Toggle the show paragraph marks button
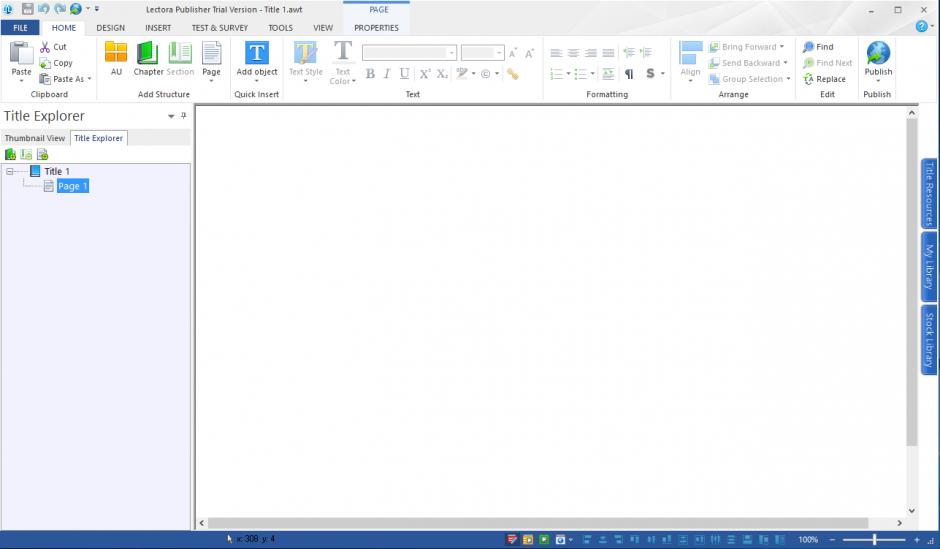940x549 pixels. click(x=628, y=73)
